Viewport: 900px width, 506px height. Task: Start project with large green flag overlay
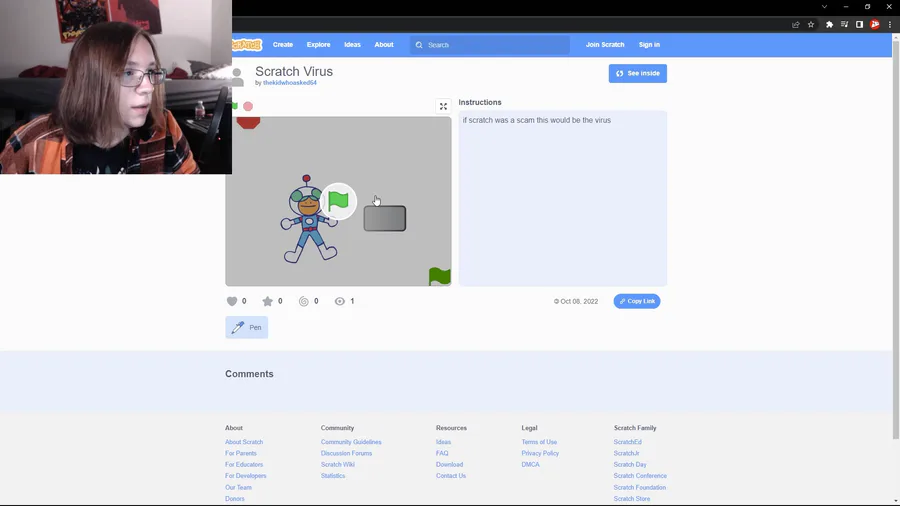tap(338, 201)
